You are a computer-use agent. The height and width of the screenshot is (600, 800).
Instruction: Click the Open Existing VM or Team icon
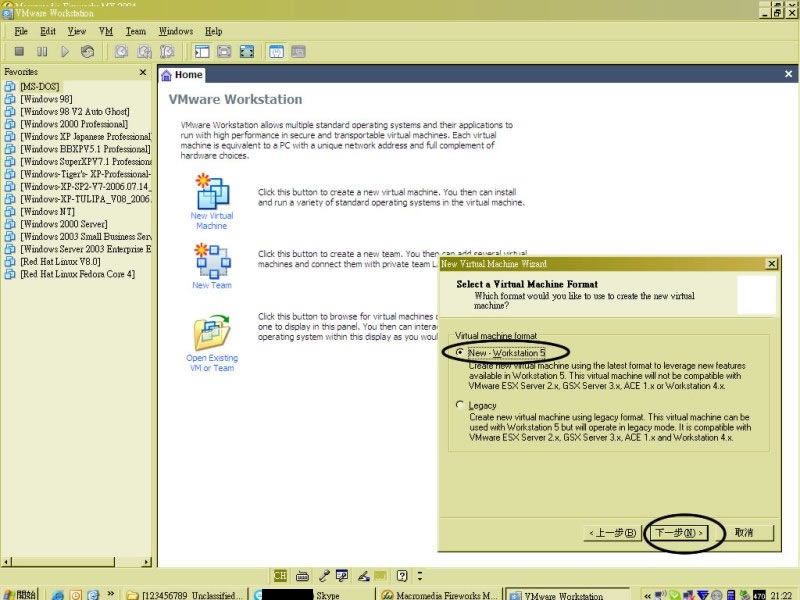(212, 332)
